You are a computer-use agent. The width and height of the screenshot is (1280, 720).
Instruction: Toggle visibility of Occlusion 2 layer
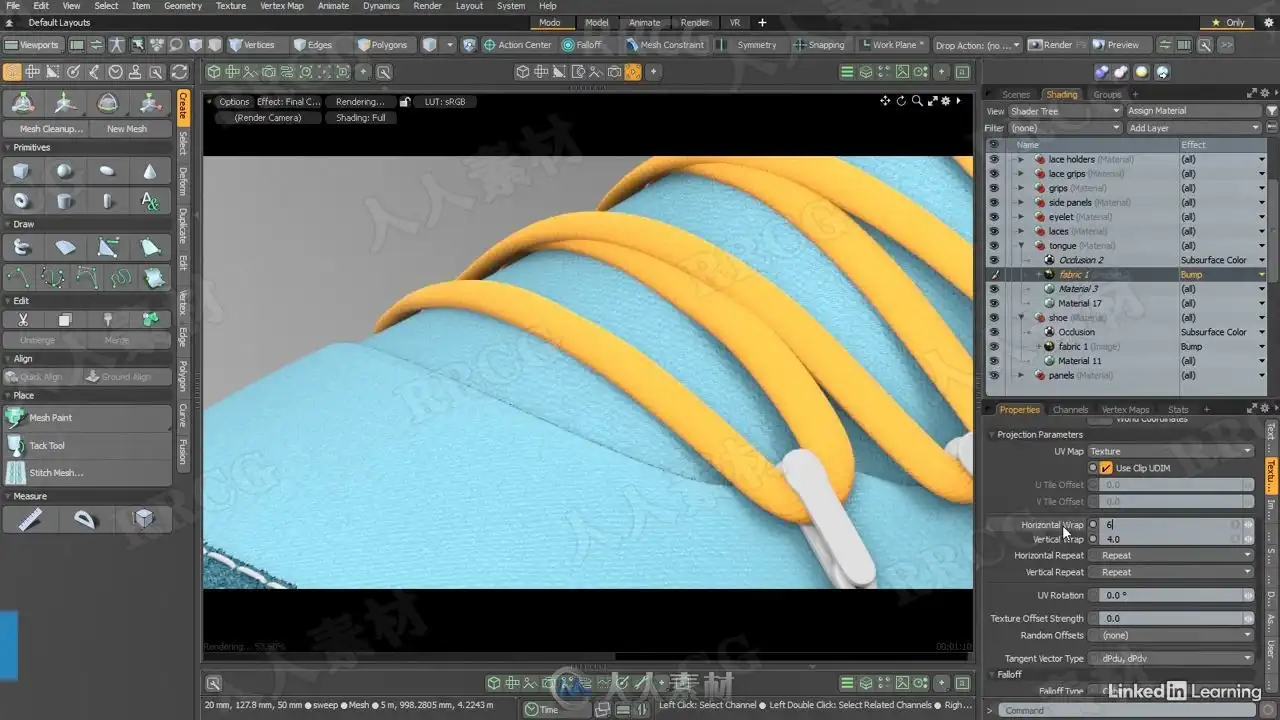994,260
